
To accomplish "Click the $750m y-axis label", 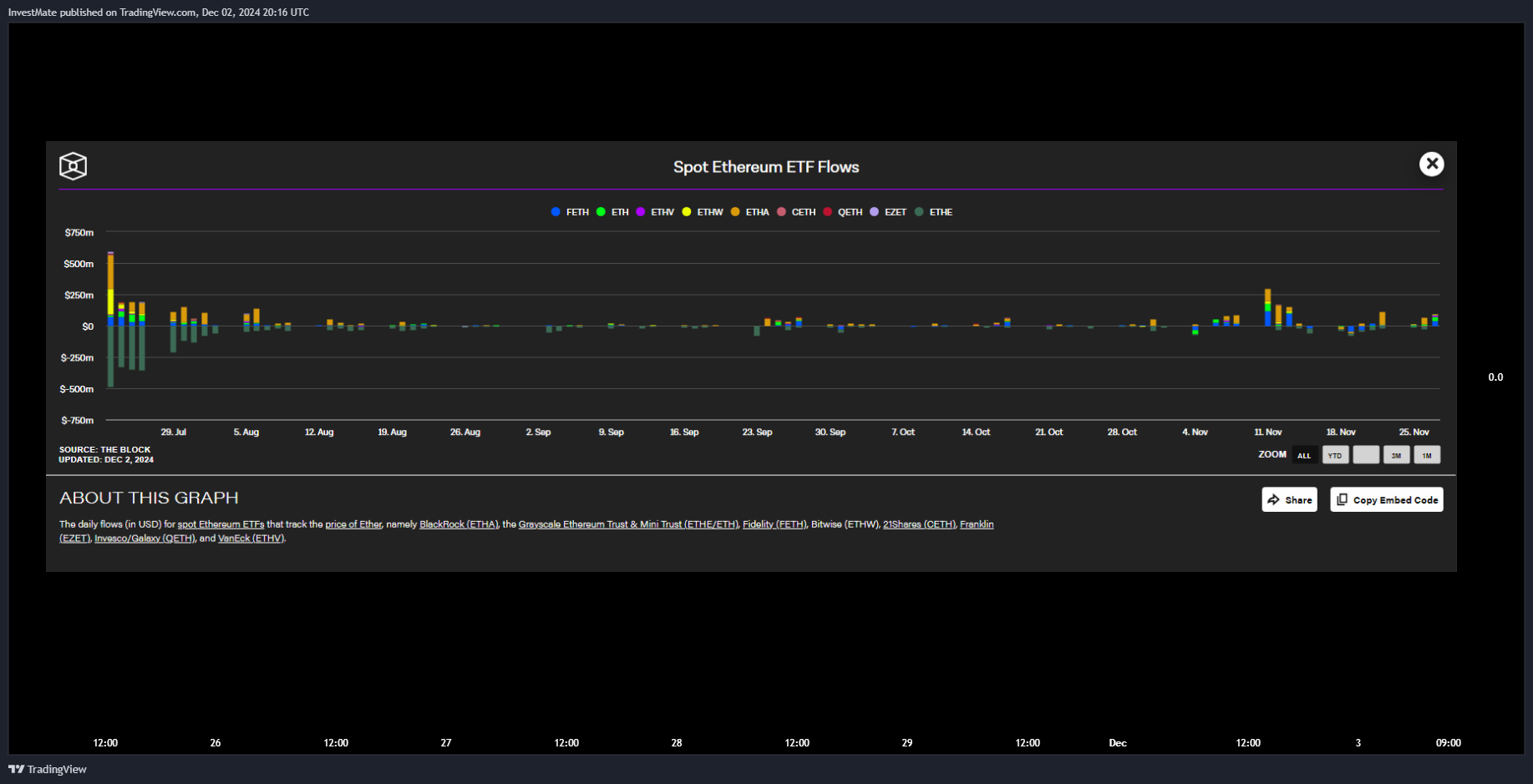I will click(79, 232).
